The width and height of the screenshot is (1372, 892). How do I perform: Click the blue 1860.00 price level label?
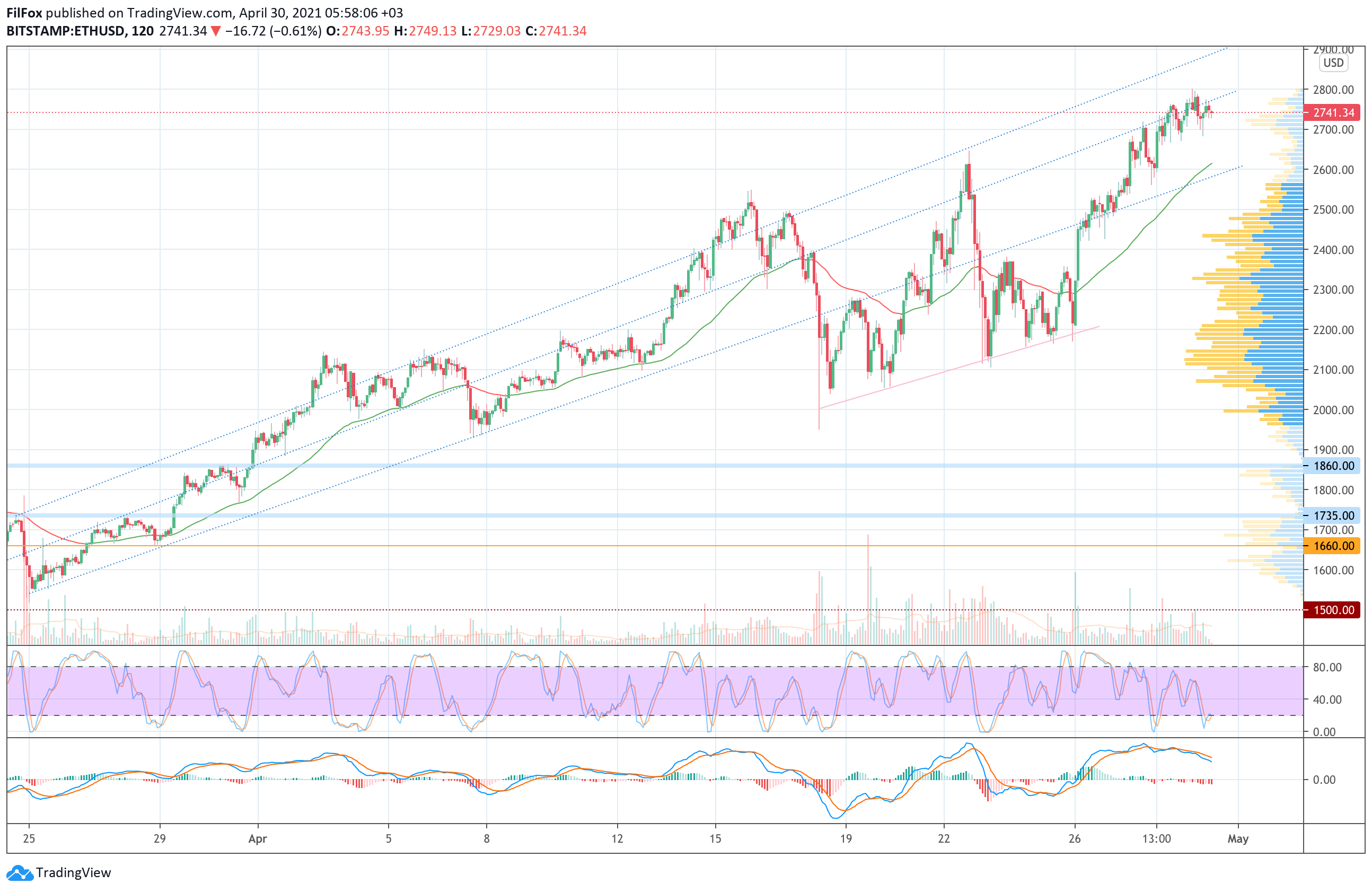[1332, 466]
